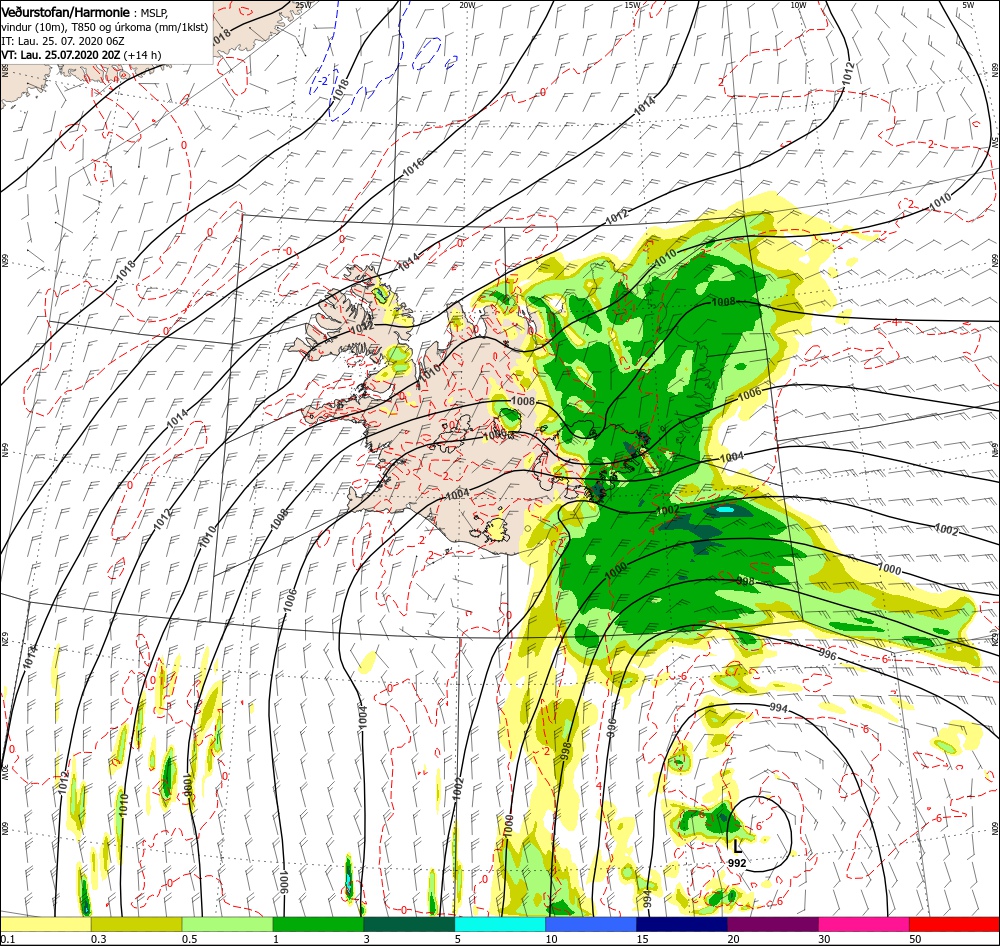Click the '20W' longitude label at top

point(467,5)
